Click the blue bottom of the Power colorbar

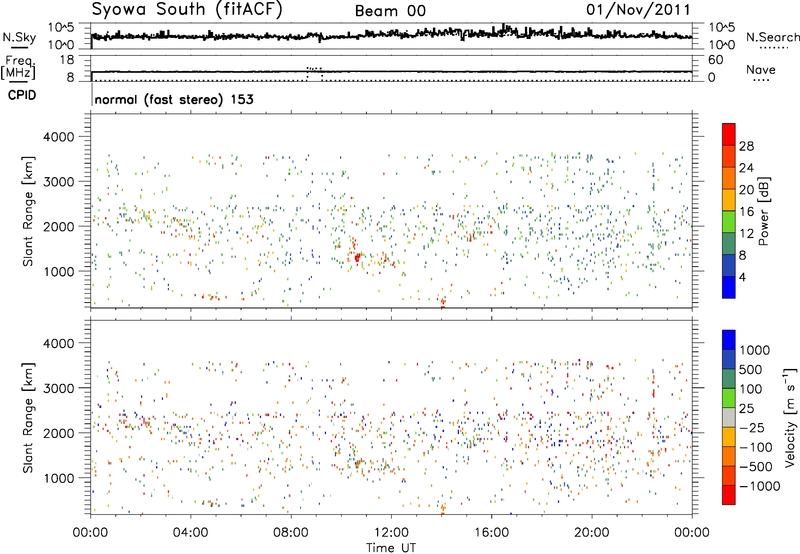[x=729, y=287]
